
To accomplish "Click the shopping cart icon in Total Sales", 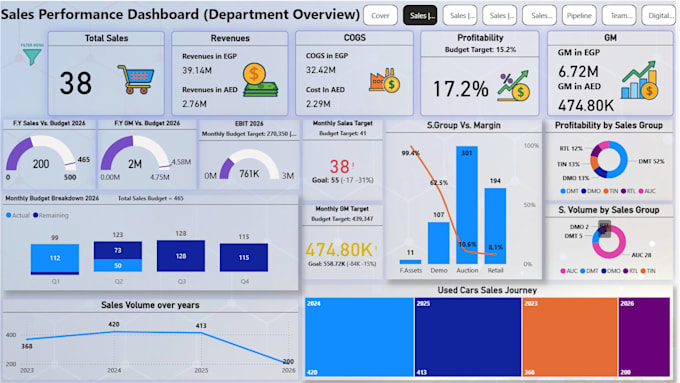I will click(x=136, y=79).
